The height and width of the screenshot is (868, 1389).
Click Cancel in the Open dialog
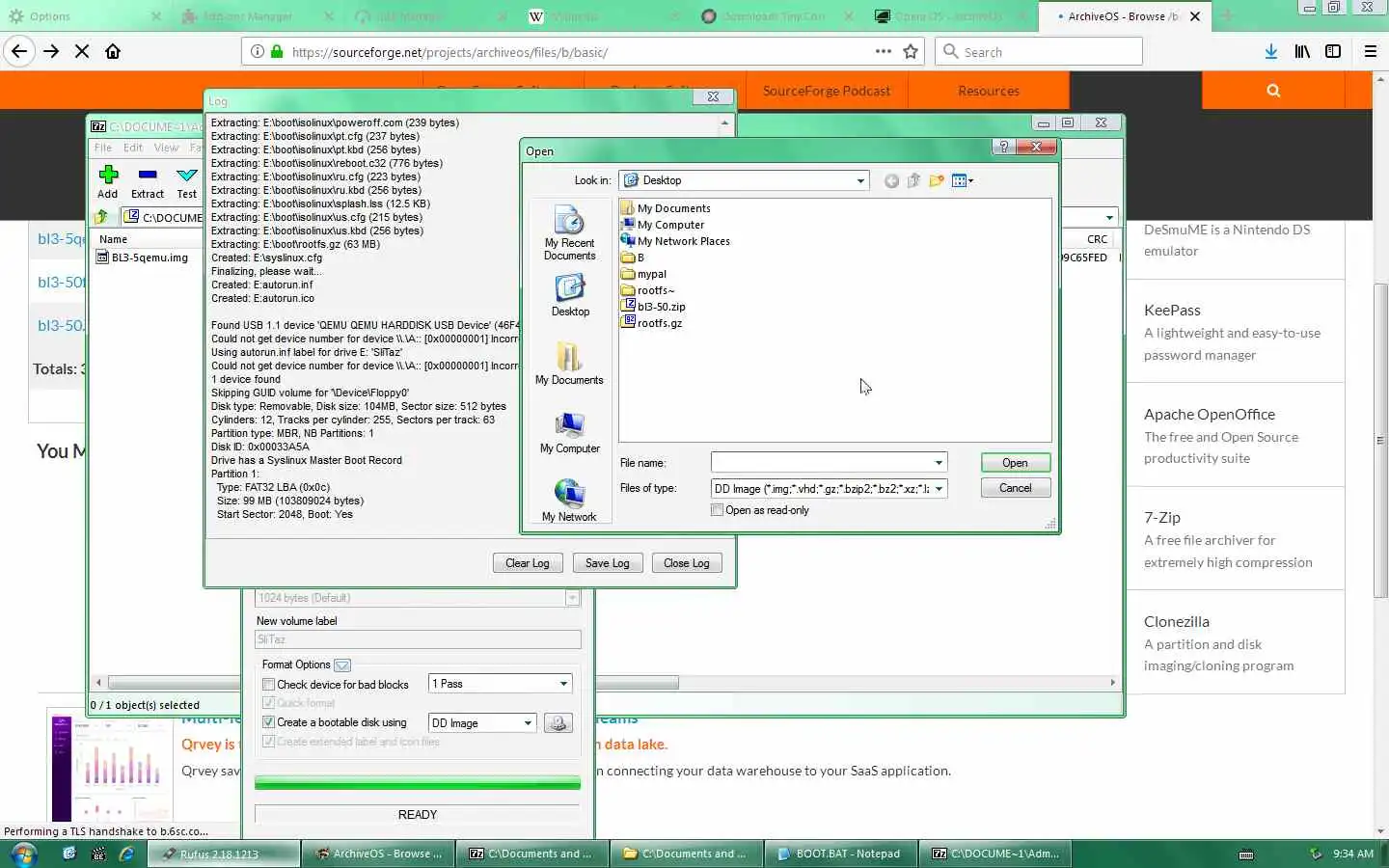click(x=1015, y=488)
